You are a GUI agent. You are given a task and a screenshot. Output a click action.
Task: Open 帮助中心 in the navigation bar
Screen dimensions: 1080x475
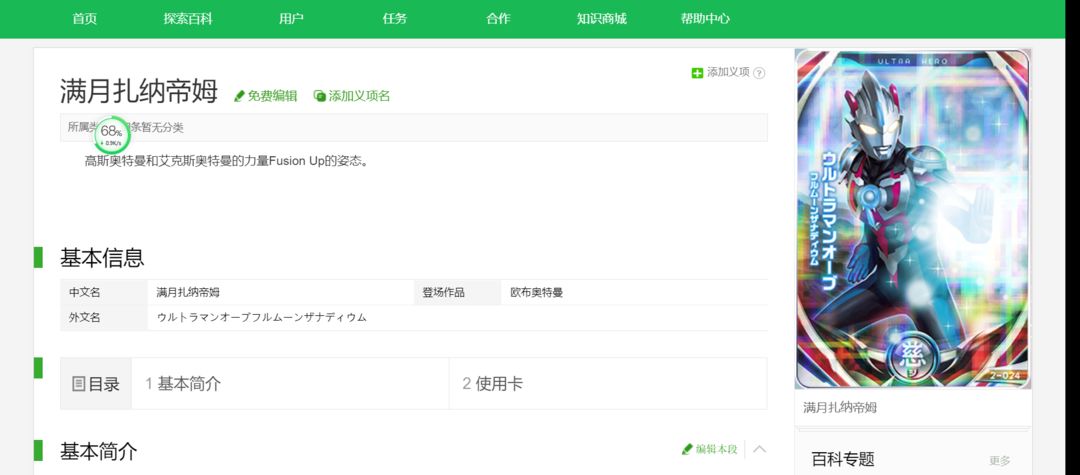click(x=705, y=19)
